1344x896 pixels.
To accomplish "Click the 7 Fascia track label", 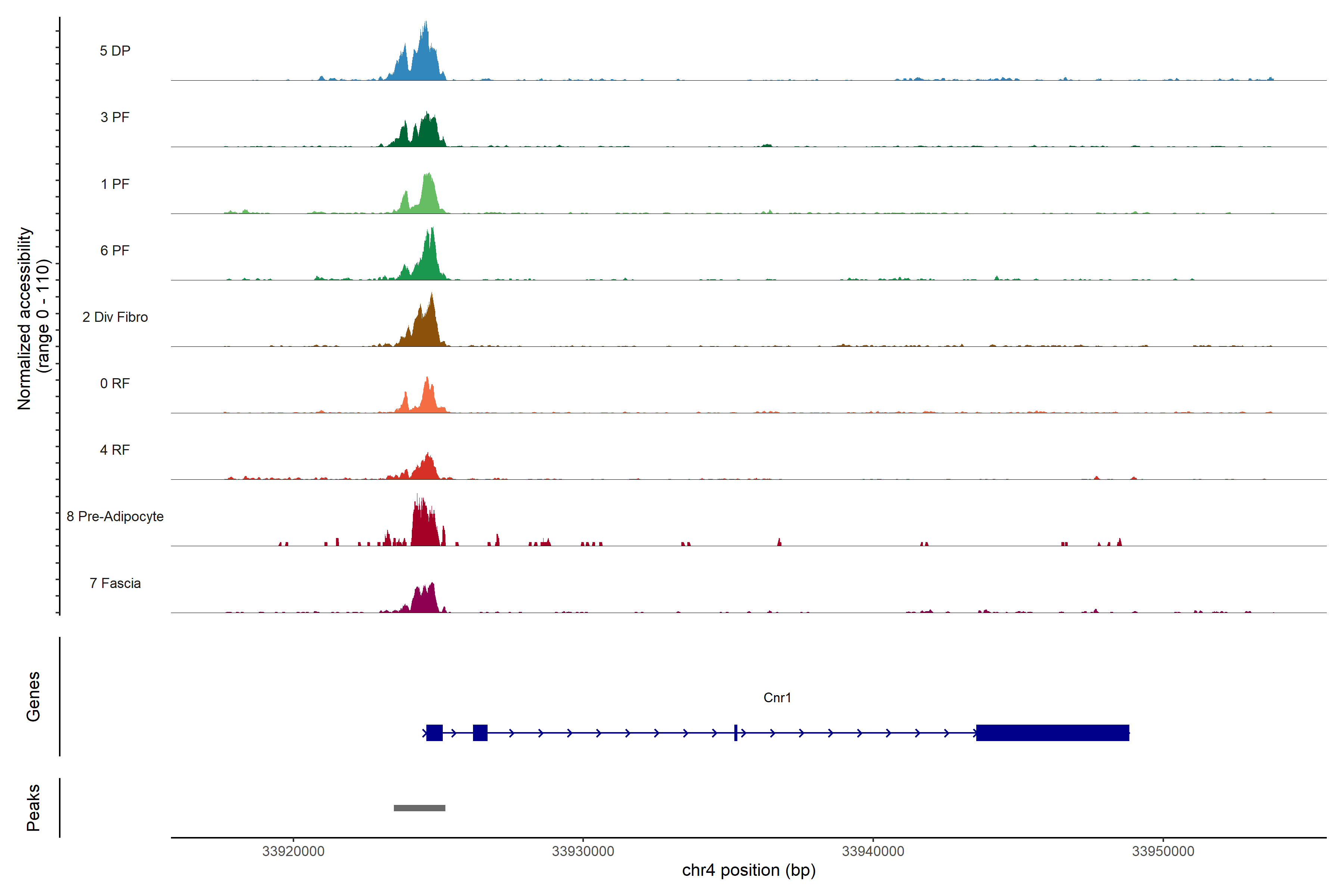I will click(115, 583).
